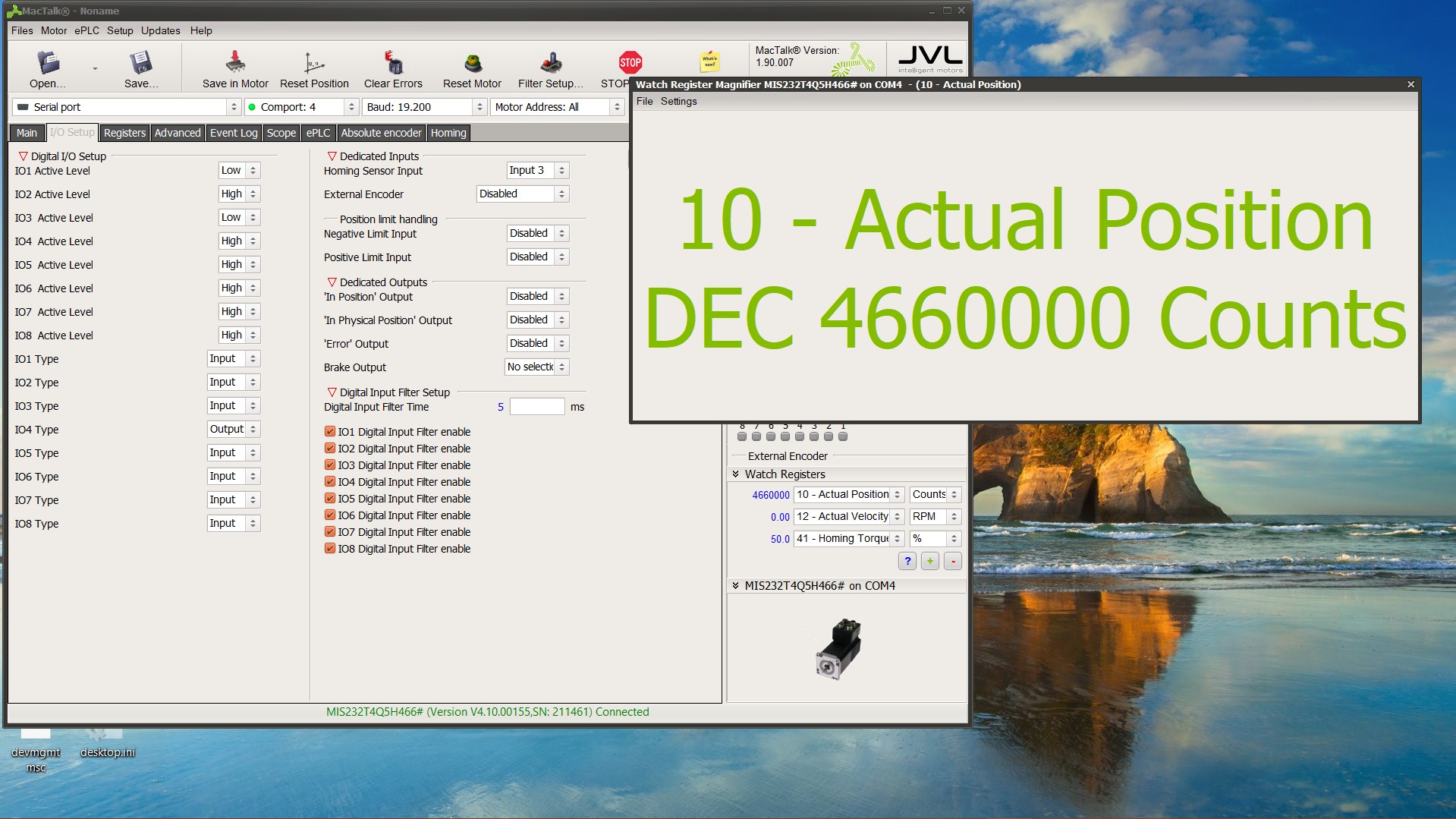Click the Digital Input Filter Time field
This screenshot has width=1456, height=819.
pos(537,407)
